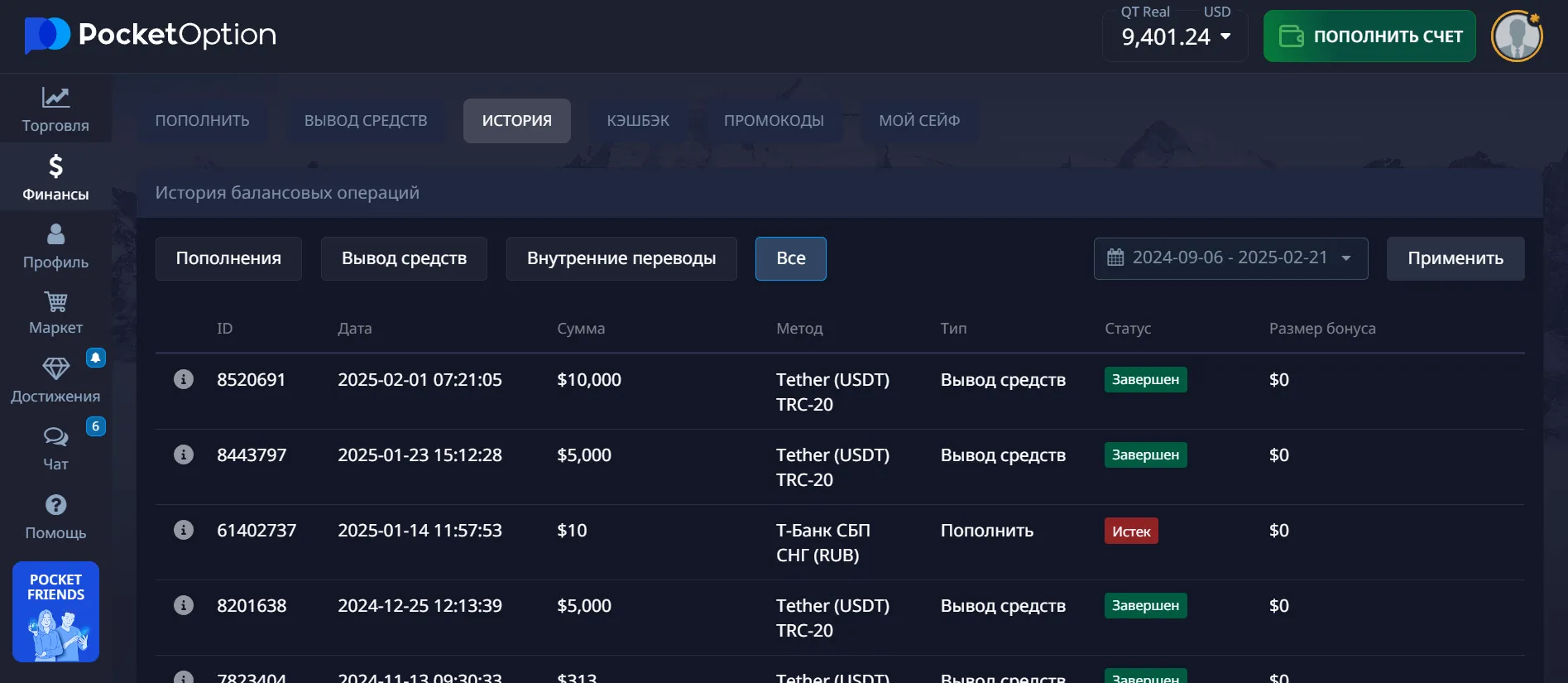This screenshot has width=1568, height=683.
Task: Open the Help question mark icon
Action: pos(55,505)
